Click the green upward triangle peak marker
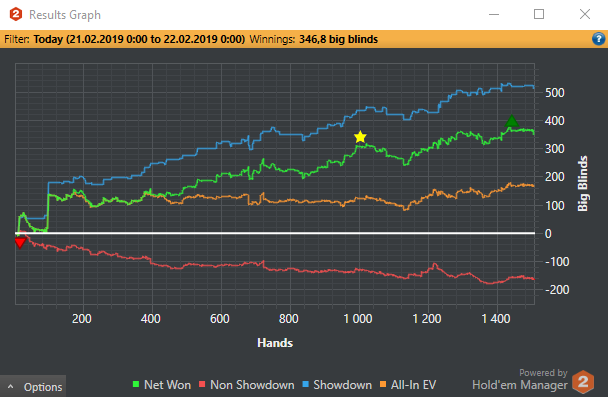The image size is (608, 397). click(x=512, y=121)
